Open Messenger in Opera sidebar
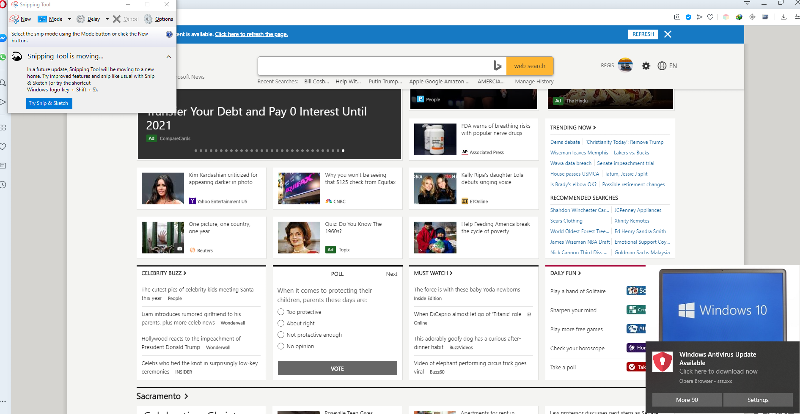Screen dimensions: 800x414 pyautogui.click(x=3, y=38)
